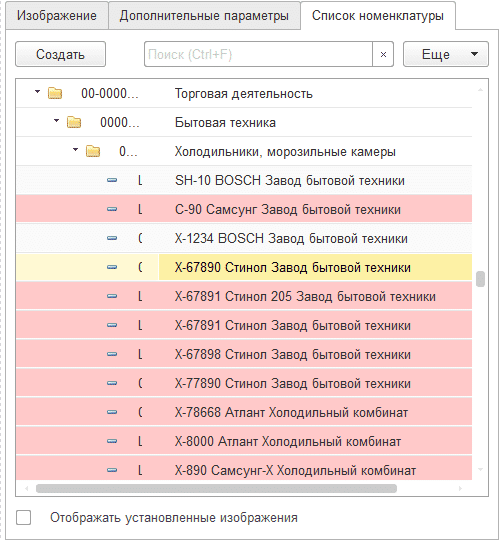Click scroll-left arrow of the list
The width and height of the screenshot is (502, 544).
[x=27, y=488]
